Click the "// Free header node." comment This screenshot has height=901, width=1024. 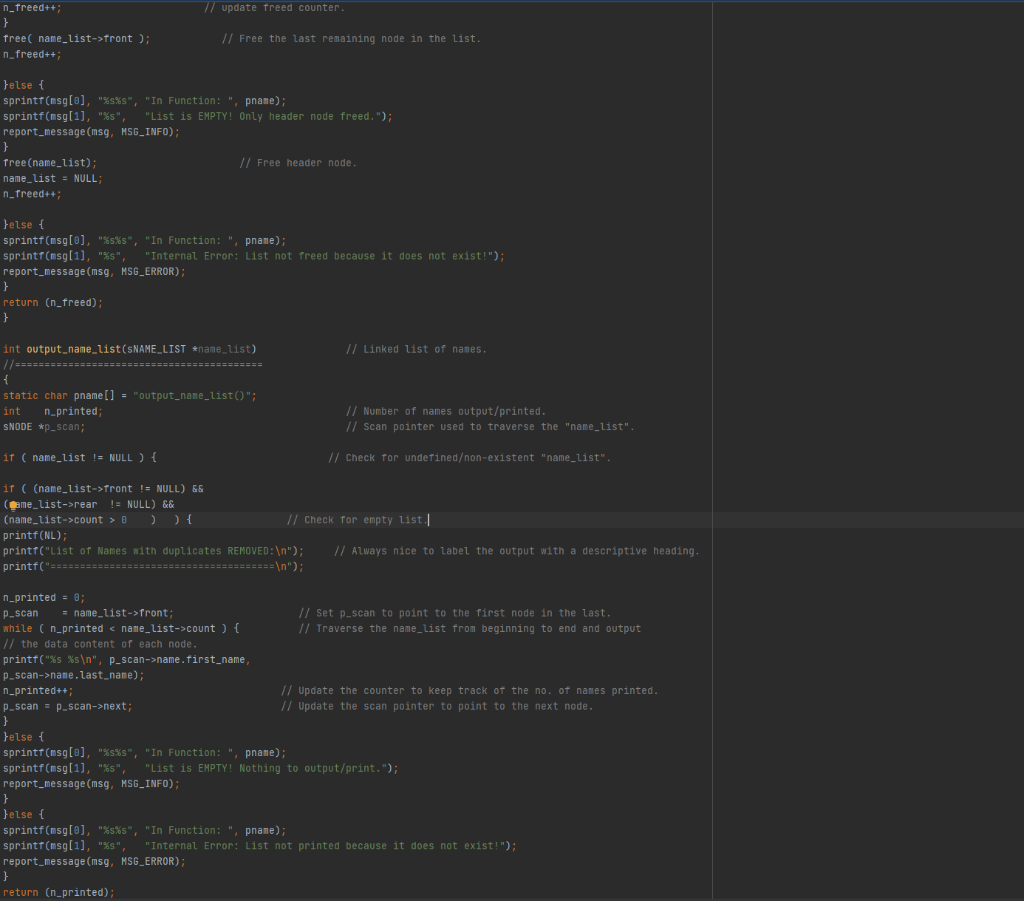coord(298,163)
